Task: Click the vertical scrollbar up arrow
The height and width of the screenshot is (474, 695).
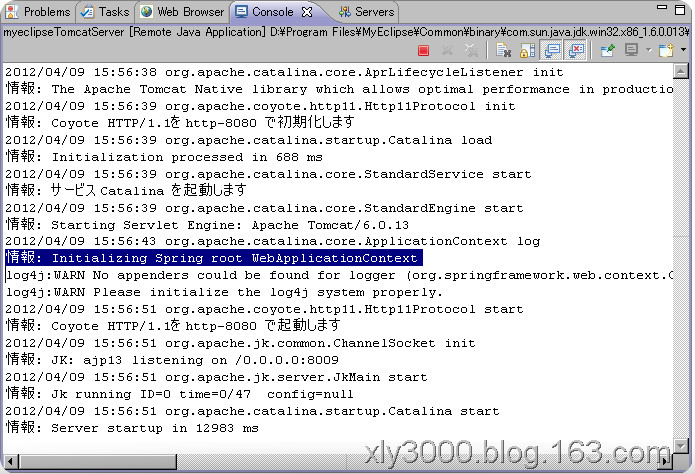Action: pyautogui.click(x=680, y=71)
